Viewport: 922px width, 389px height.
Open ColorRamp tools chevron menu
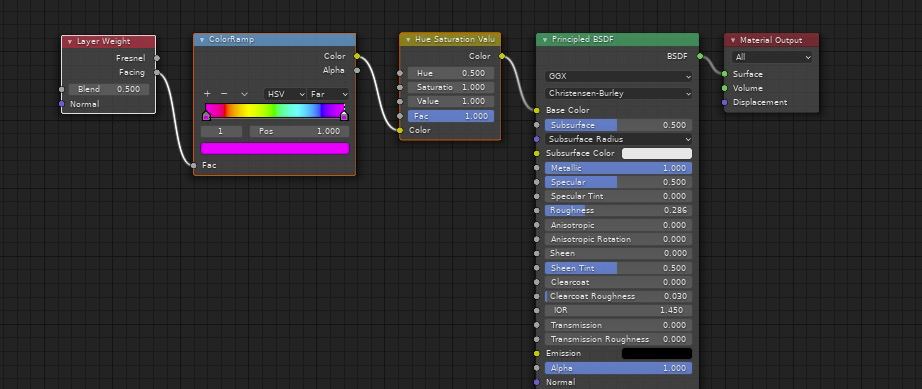244,94
